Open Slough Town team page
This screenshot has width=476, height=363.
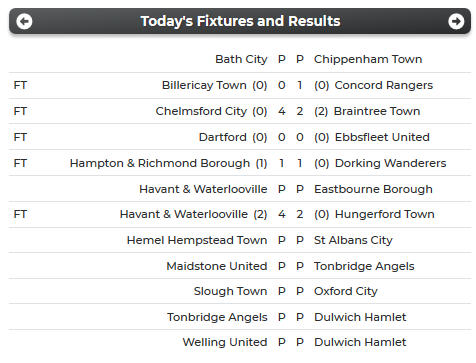click(x=230, y=291)
